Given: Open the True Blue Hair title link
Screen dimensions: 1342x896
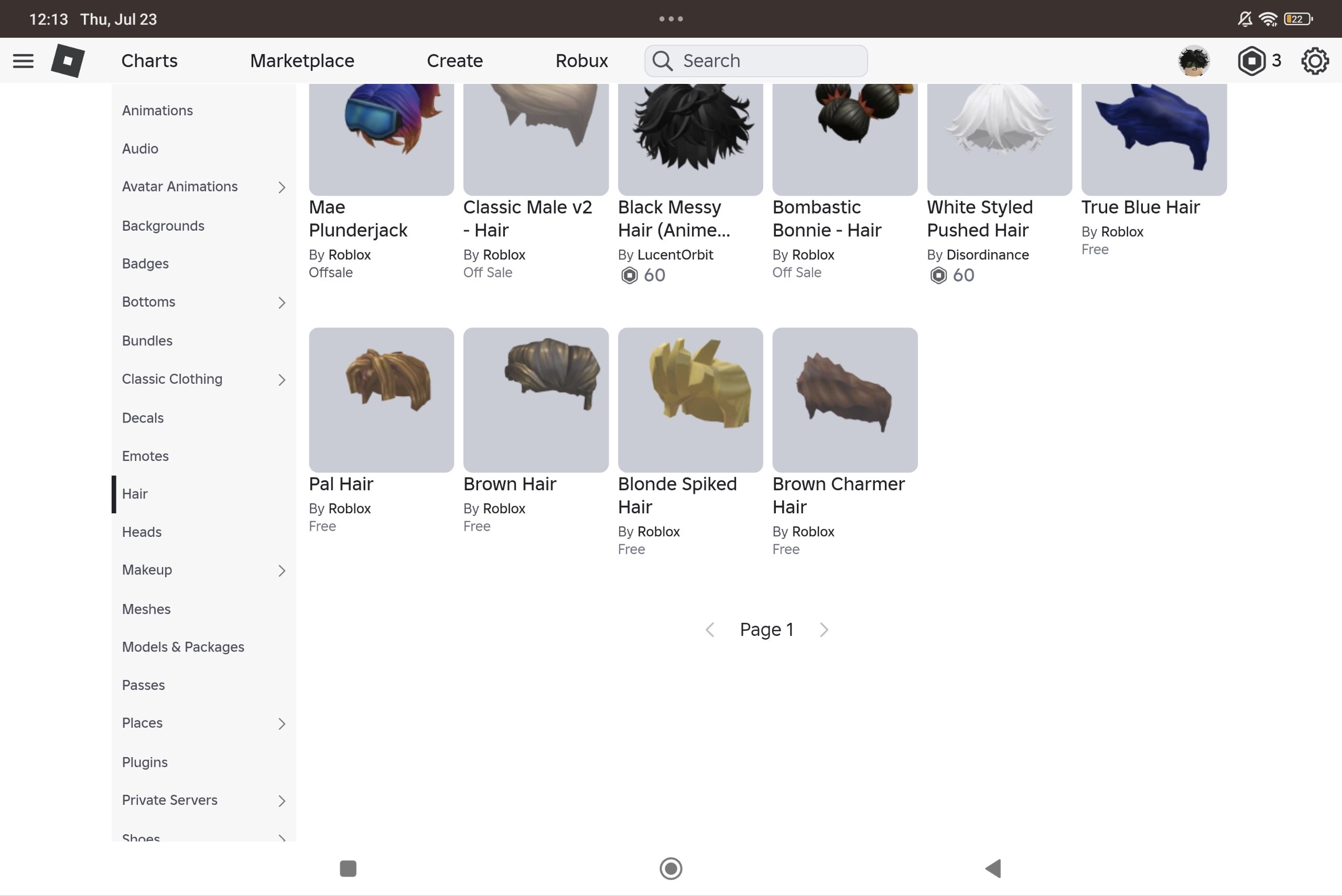Looking at the screenshot, I should (x=1140, y=208).
